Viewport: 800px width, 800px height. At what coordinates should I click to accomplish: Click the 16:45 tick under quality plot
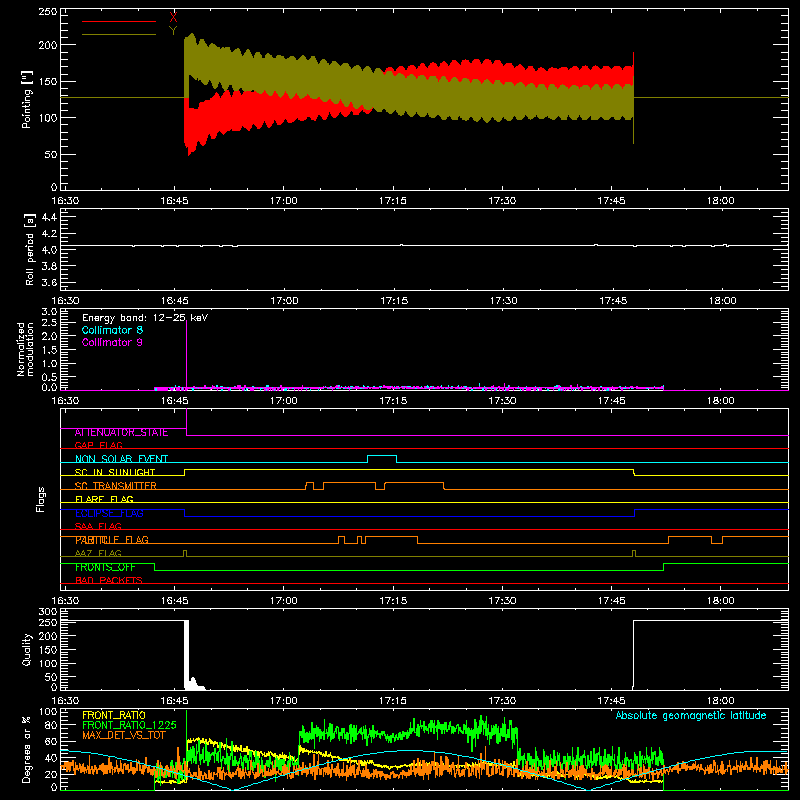(x=174, y=701)
